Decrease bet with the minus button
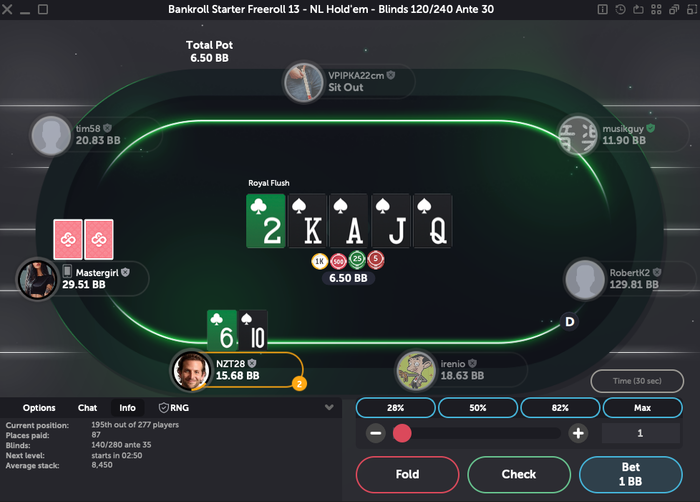 click(x=376, y=433)
